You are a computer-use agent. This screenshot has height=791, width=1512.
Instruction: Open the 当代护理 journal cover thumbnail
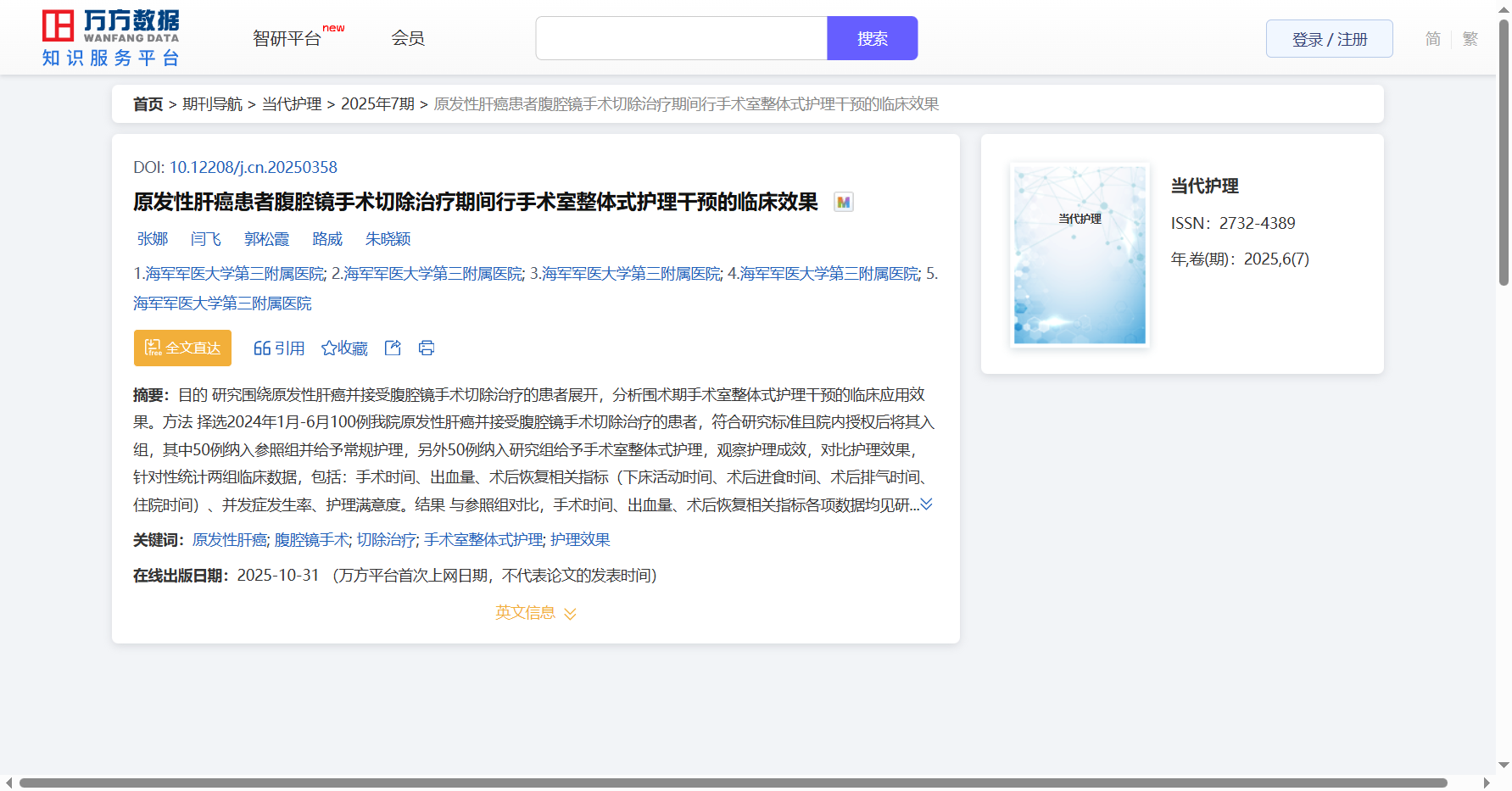pyautogui.click(x=1080, y=254)
